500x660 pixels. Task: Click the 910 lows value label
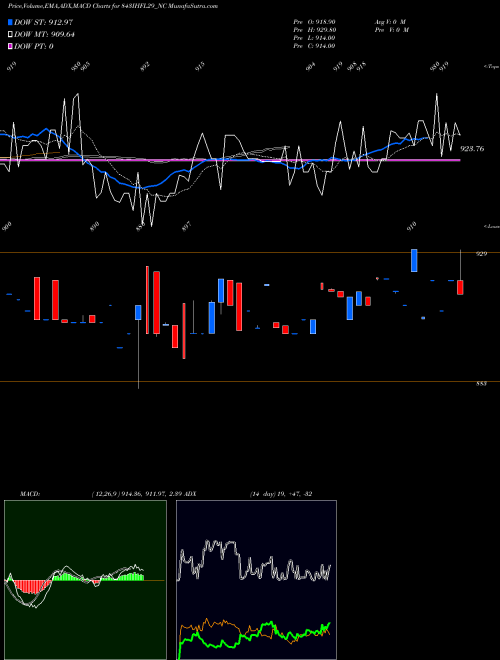click(x=412, y=226)
